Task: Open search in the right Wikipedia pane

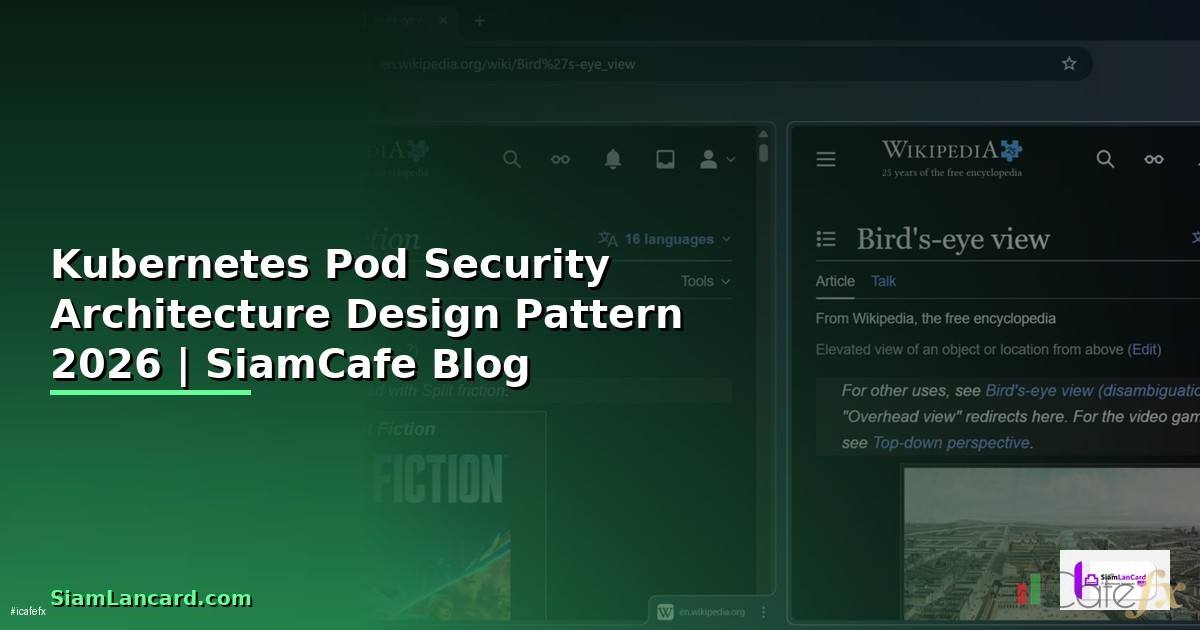Action: coord(1105,159)
